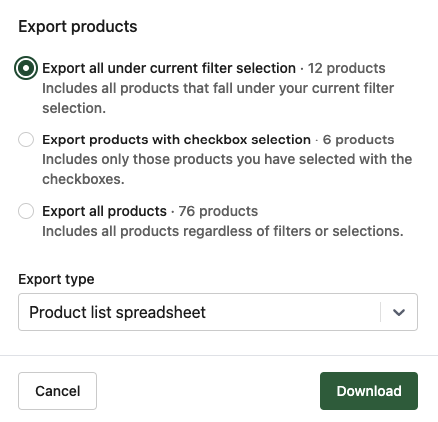Click the vertical separator beside the dropdown chevron
This screenshot has height=422, width=438.
click(380, 312)
